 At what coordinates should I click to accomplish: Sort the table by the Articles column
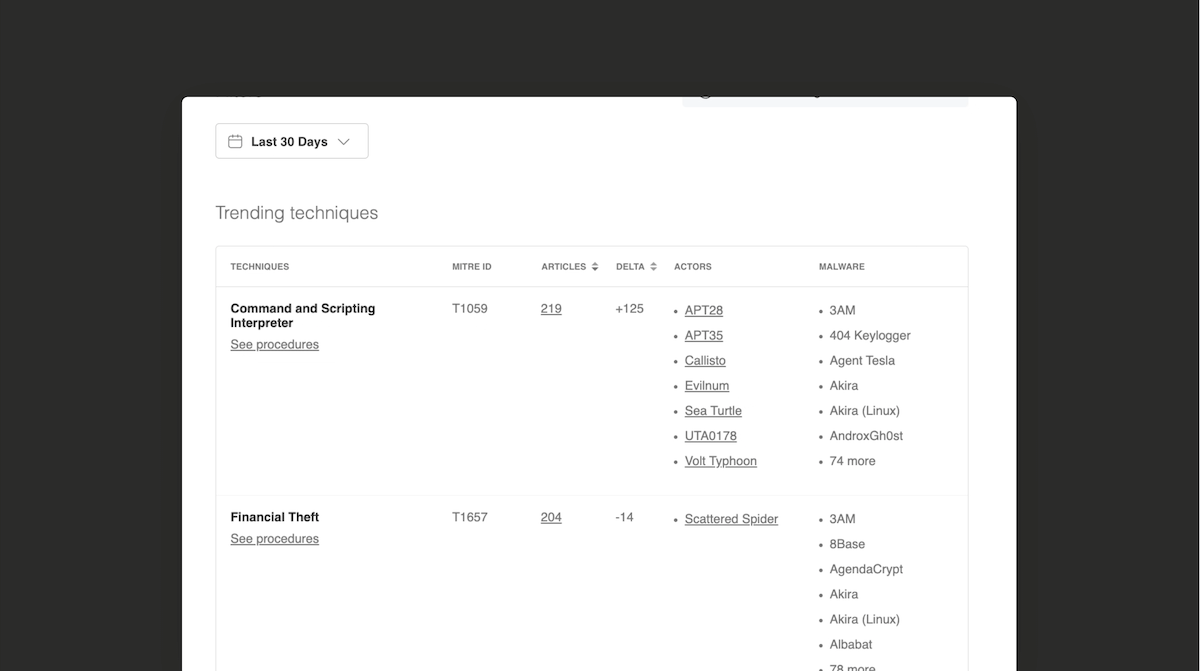point(570,267)
